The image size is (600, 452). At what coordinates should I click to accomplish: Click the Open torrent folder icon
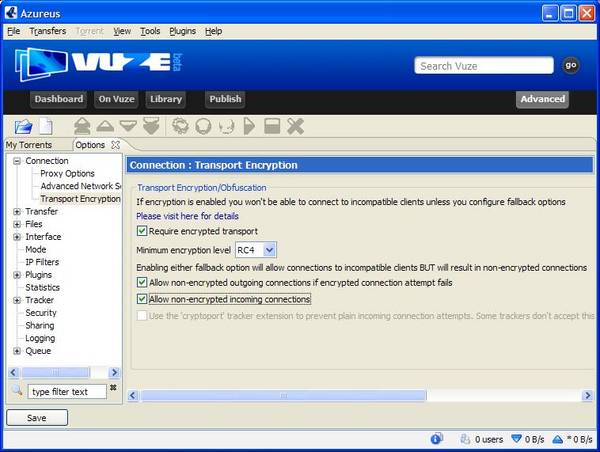23,126
